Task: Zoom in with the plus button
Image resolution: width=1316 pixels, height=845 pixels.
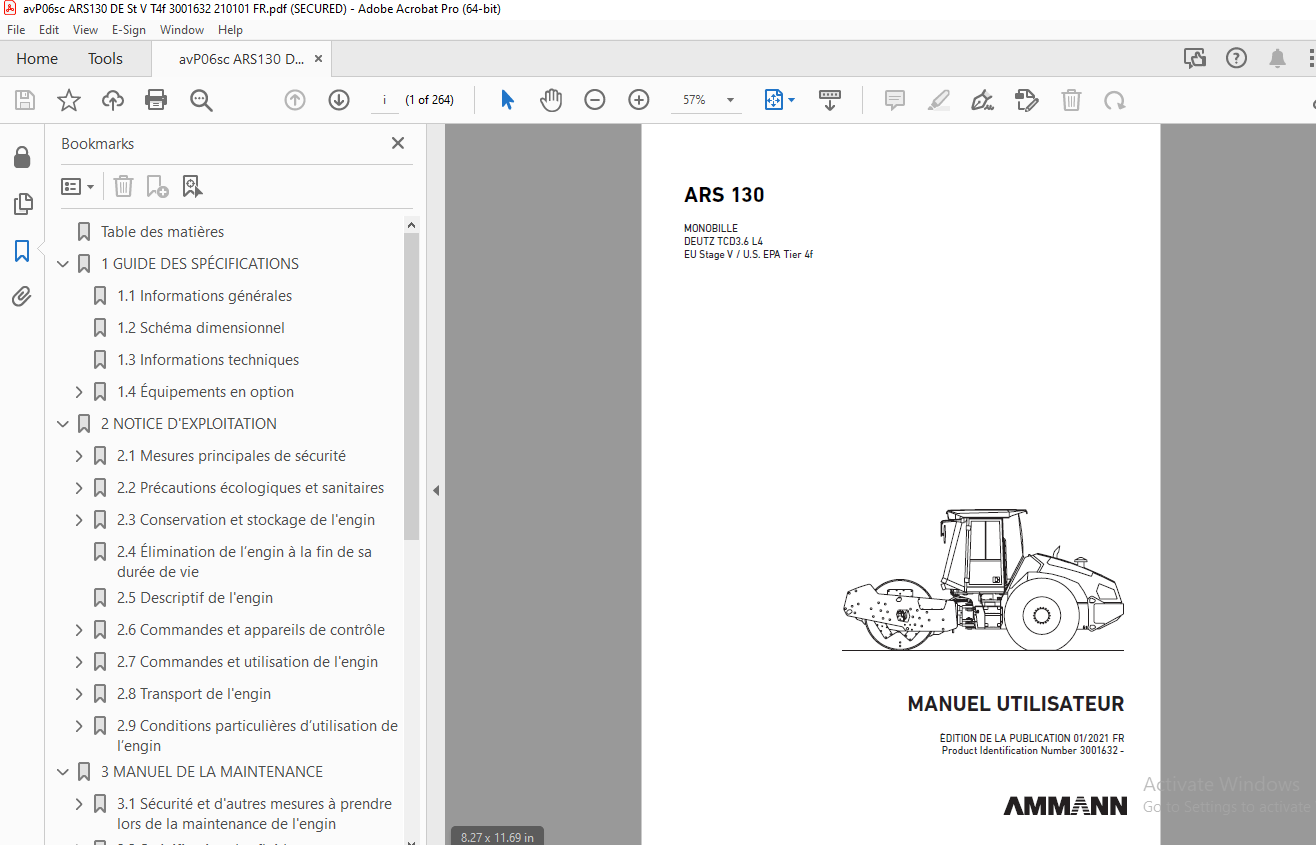Action: pos(639,100)
